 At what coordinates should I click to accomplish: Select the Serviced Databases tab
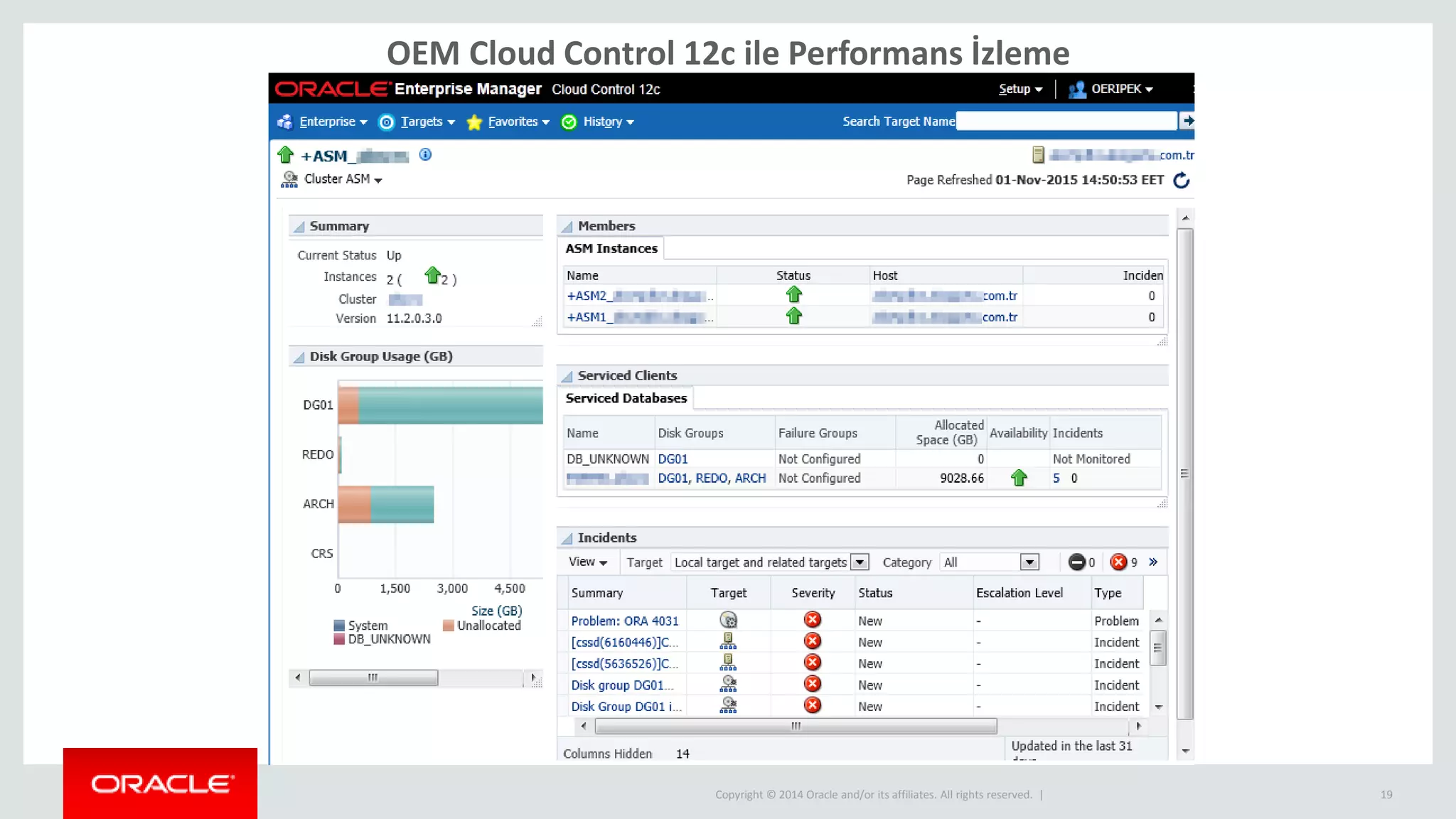tap(626, 399)
